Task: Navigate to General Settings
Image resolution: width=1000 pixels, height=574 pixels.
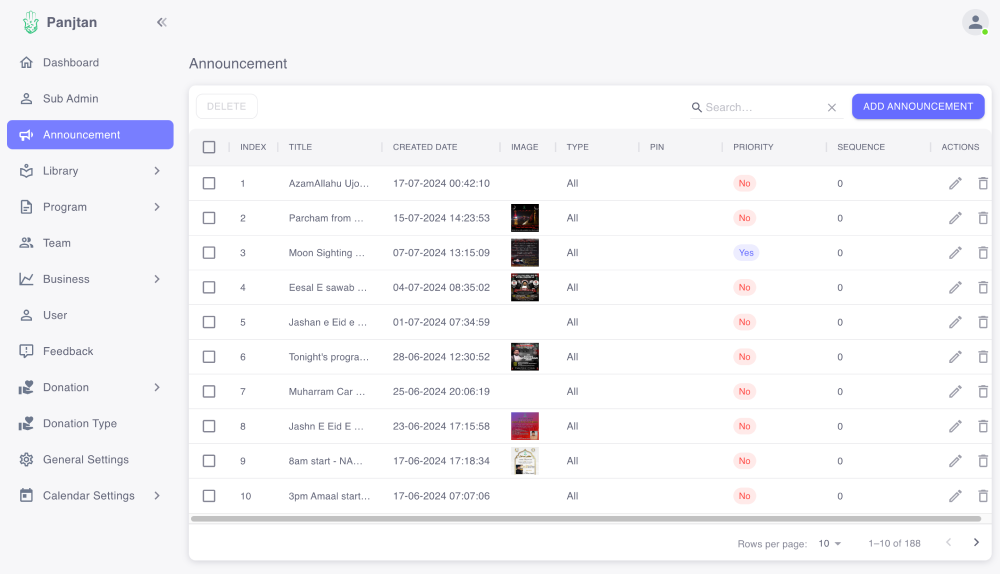Action: point(85,460)
